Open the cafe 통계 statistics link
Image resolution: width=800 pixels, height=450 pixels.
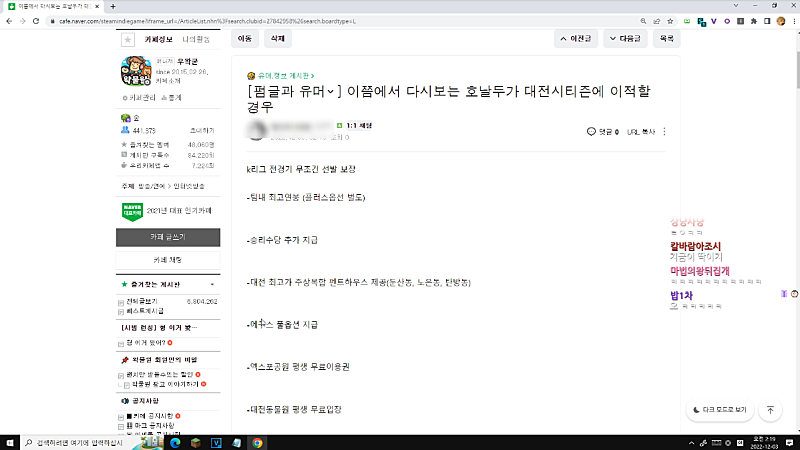pyautogui.click(x=171, y=97)
